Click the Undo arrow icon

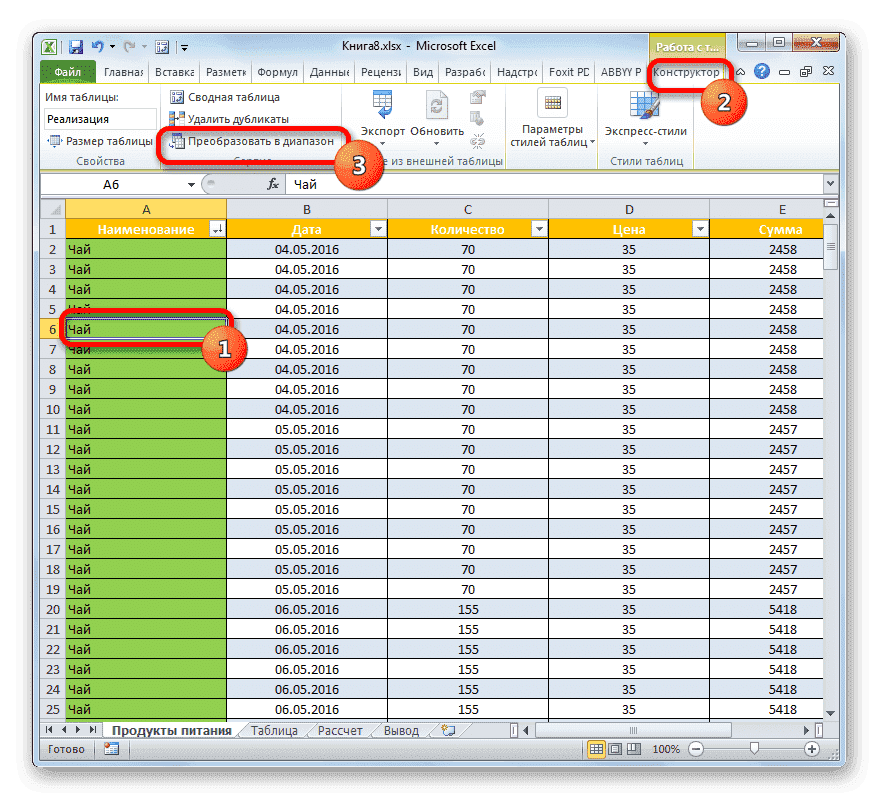click(x=95, y=45)
